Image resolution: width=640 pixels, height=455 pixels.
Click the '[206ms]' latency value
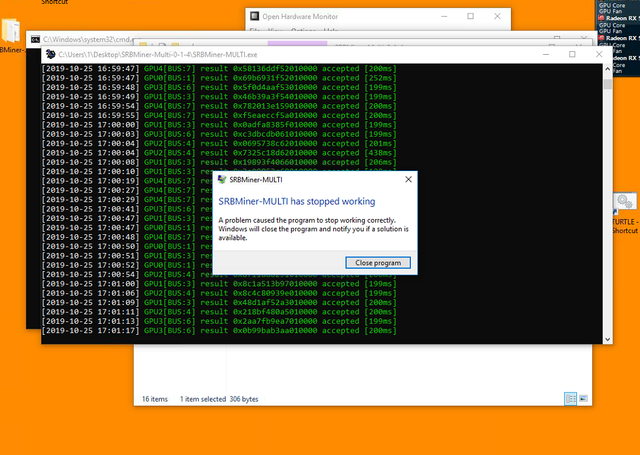point(380,162)
